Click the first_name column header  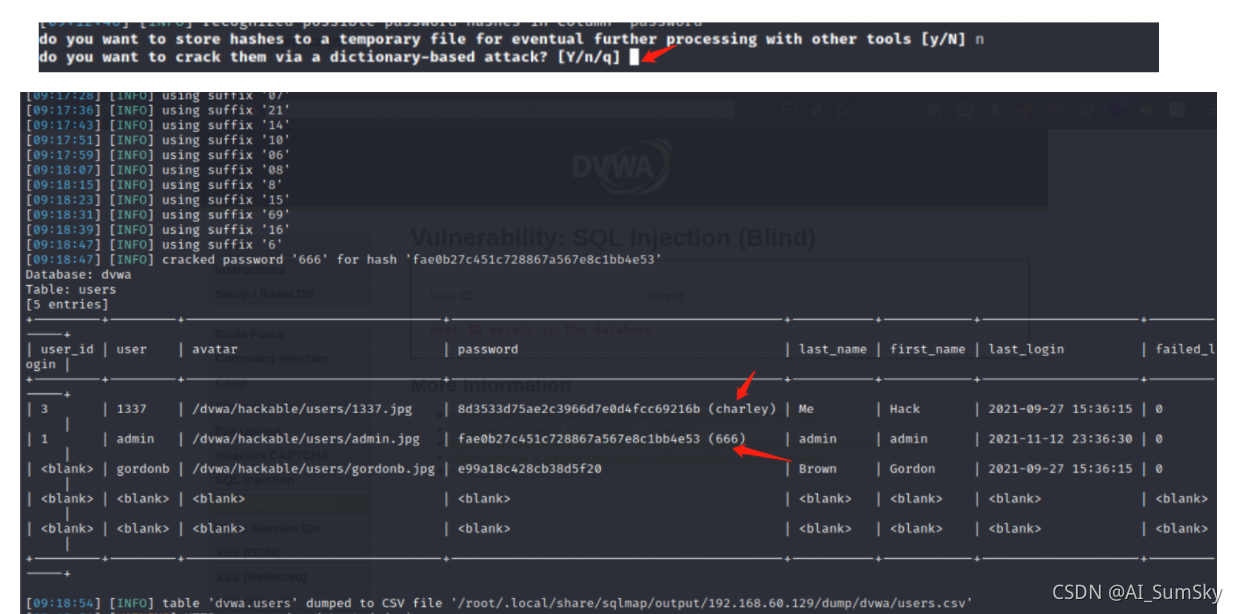point(927,350)
